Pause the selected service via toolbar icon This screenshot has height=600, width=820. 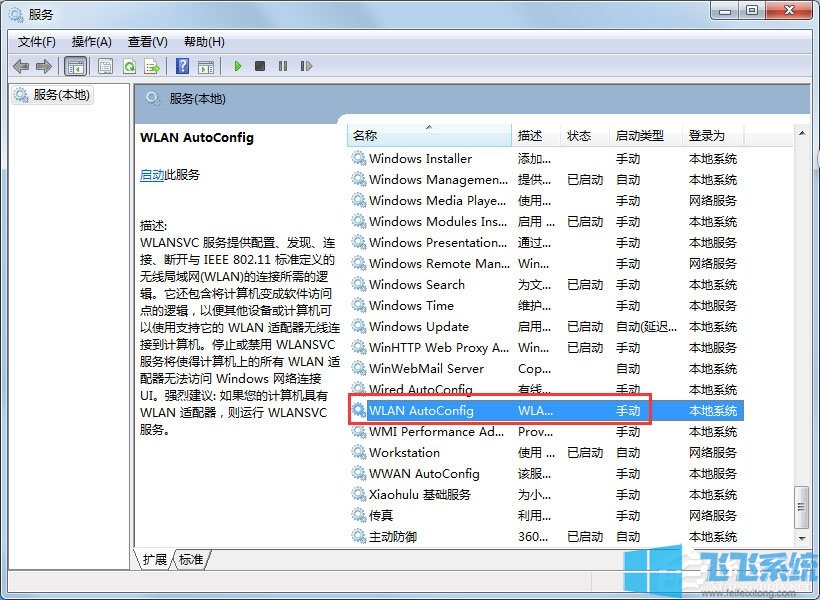[283, 66]
